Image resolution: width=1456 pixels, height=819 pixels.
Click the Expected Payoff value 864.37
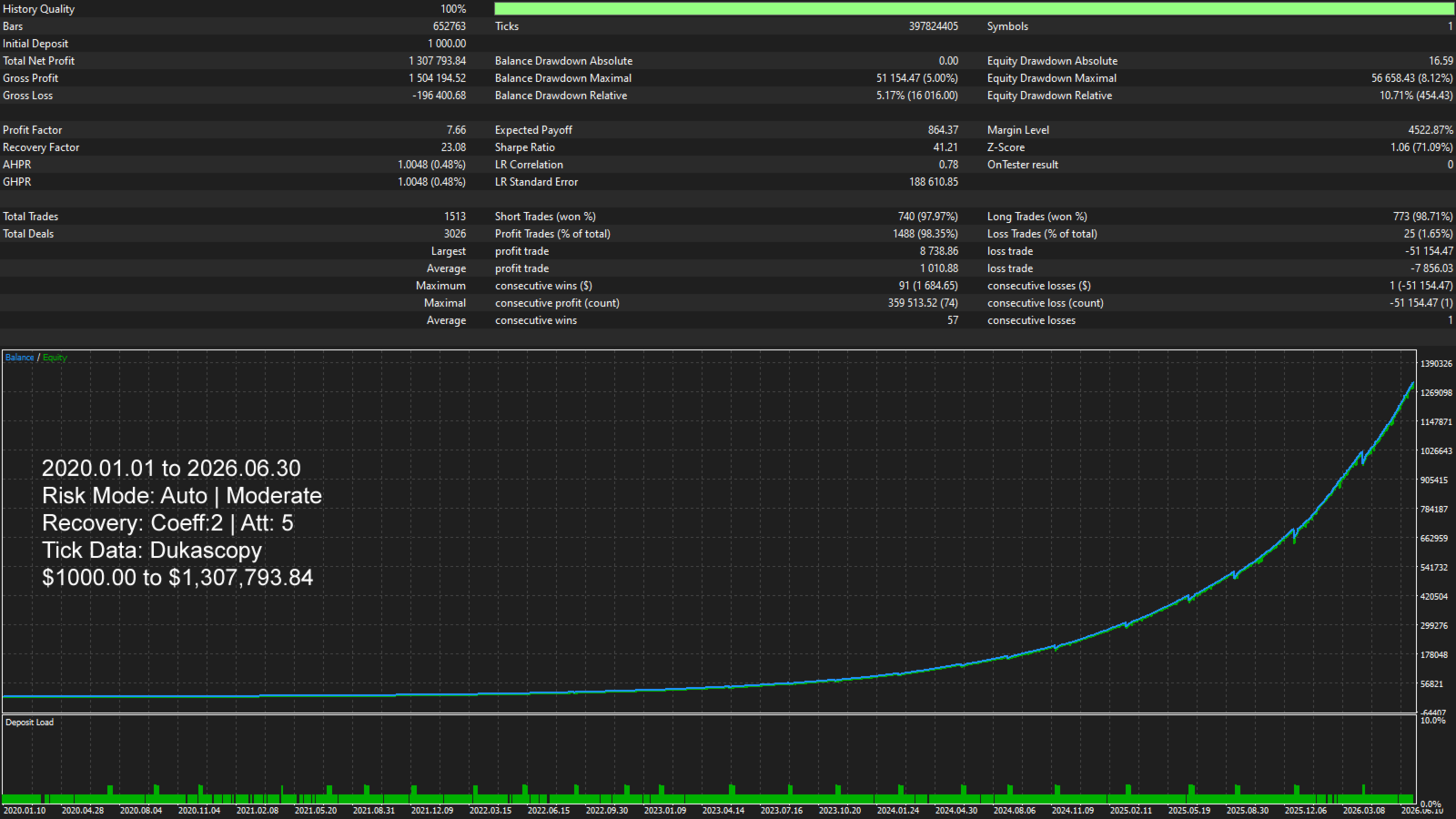coord(943,130)
